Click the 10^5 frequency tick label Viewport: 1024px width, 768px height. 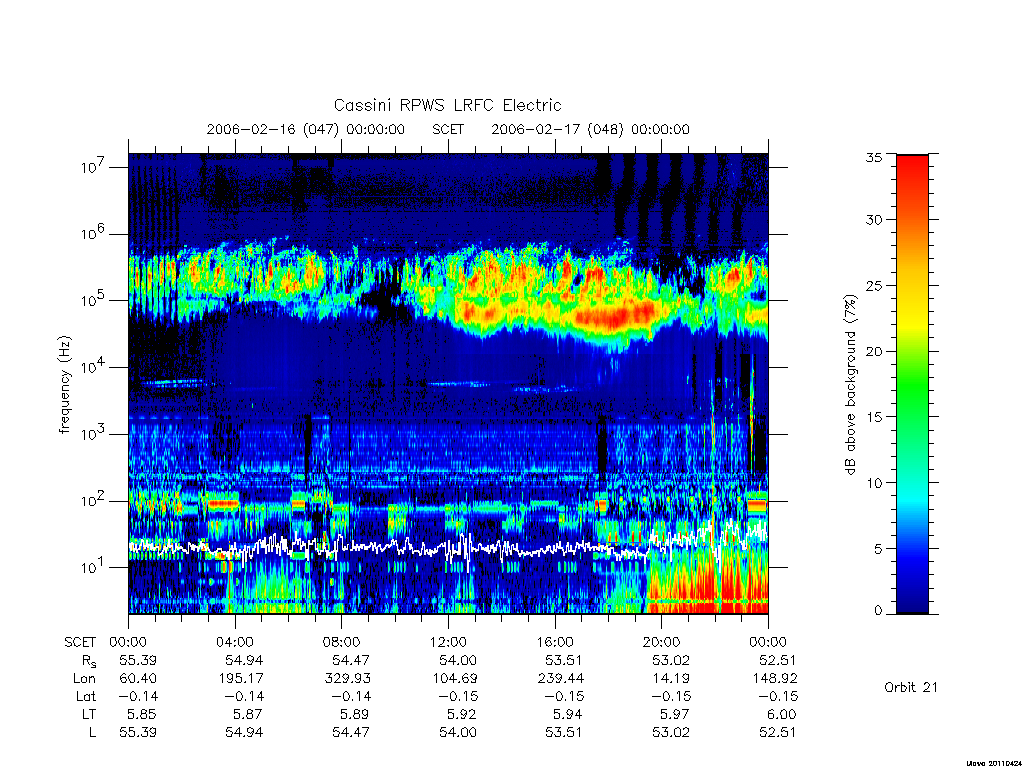(94, 300)
